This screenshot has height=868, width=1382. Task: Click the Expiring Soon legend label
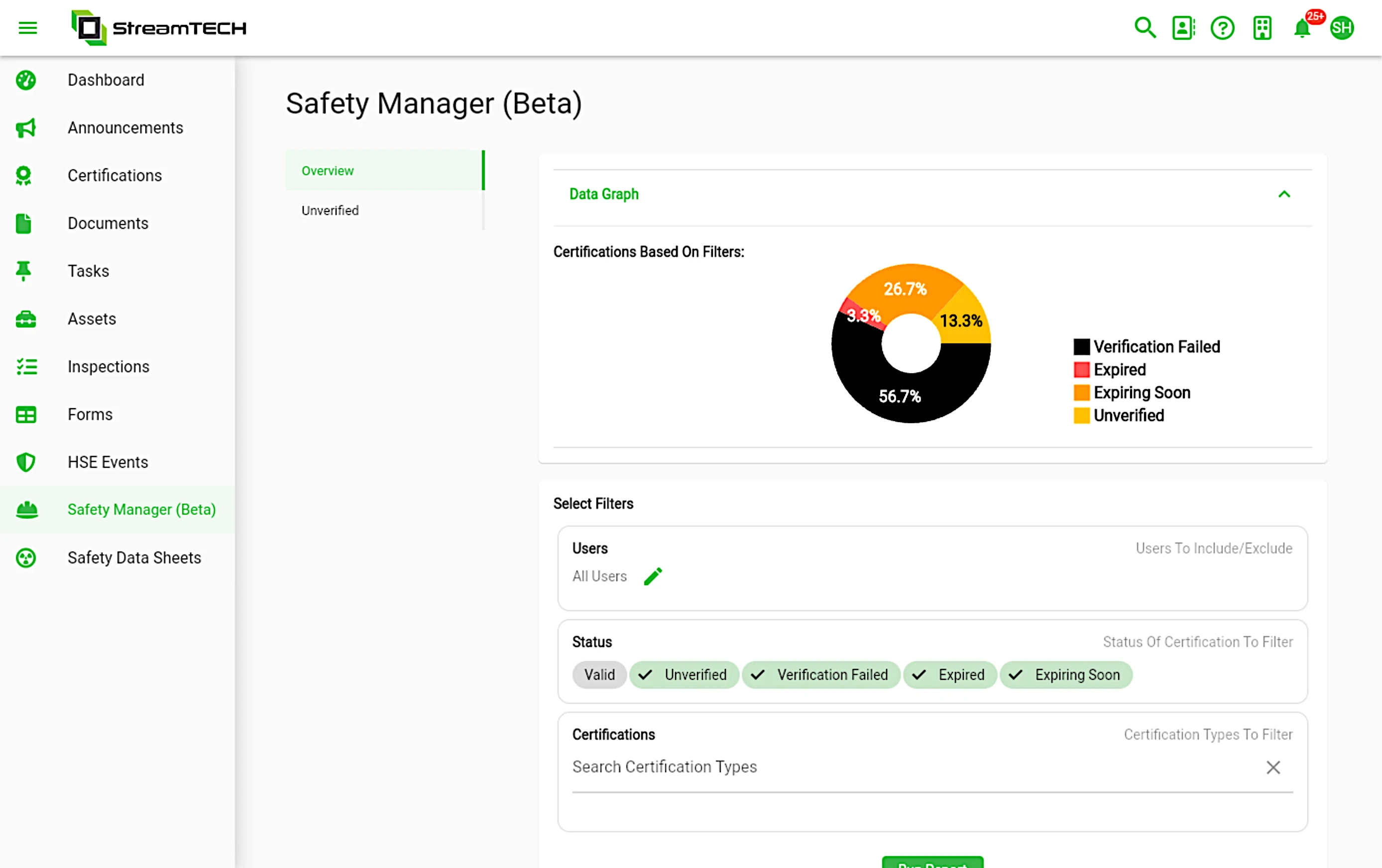click(1142, 392)
